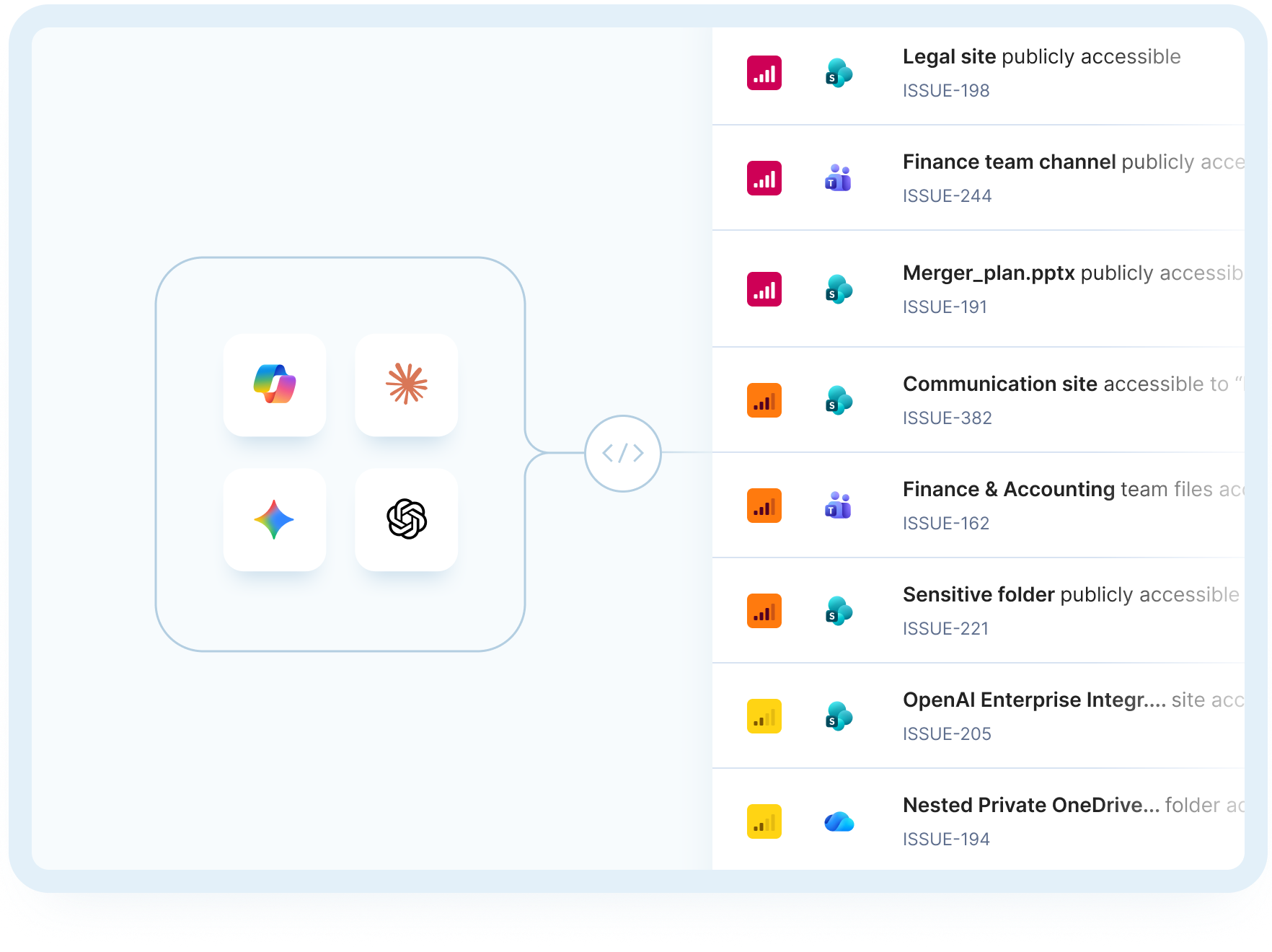Image resolution: width=1272 pixels, height=952 pixels.
Task: Click the red severity icon for ISSUE-191
Action: click(x=764, y=289)
